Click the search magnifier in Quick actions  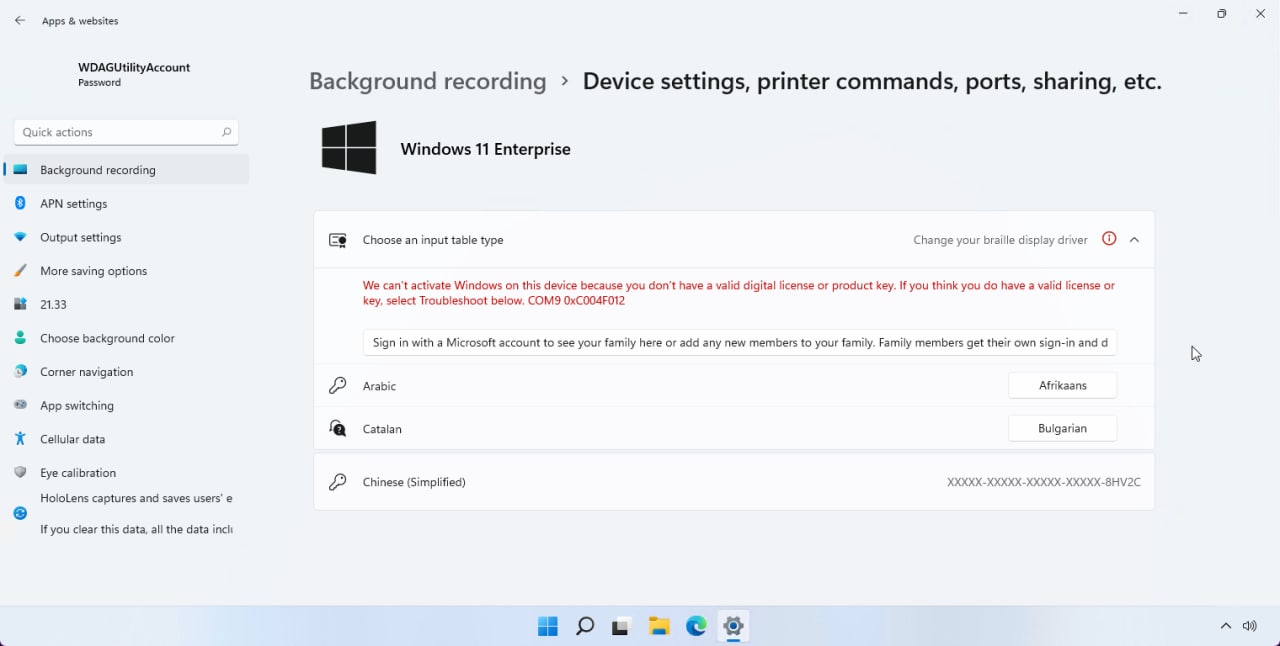226,132
